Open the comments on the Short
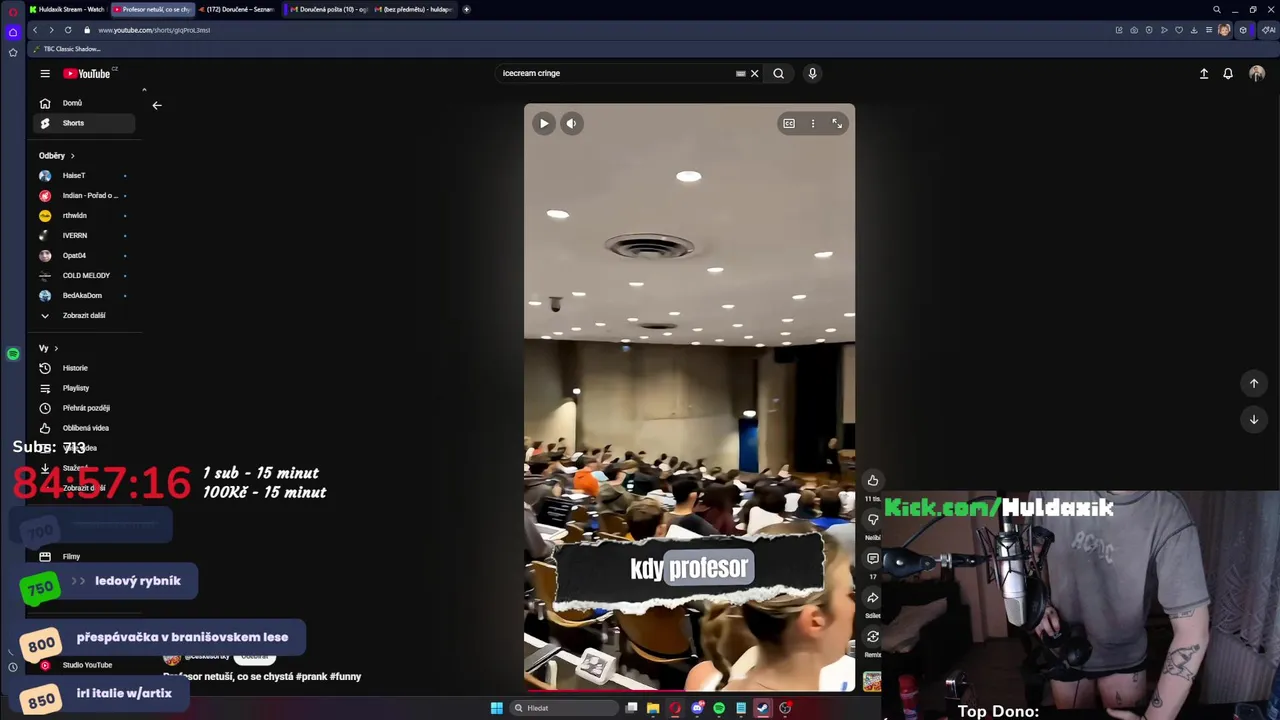 pos(873,559)
